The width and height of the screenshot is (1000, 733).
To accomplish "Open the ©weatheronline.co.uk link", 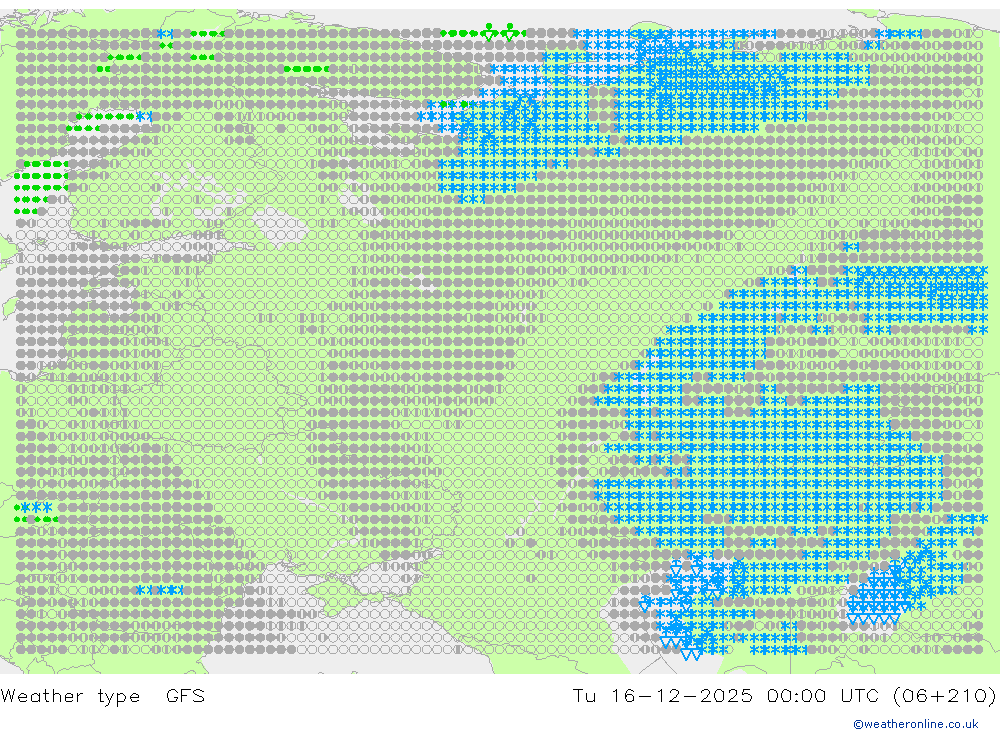I will (x=916, y=723).
